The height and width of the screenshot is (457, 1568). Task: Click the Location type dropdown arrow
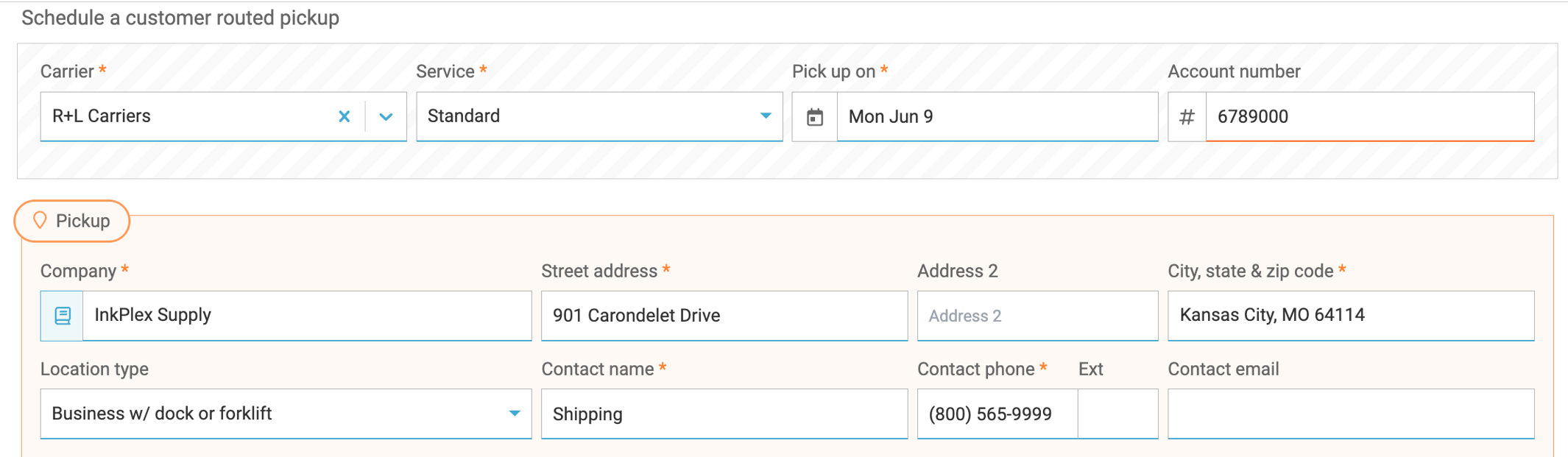(515, 414)
